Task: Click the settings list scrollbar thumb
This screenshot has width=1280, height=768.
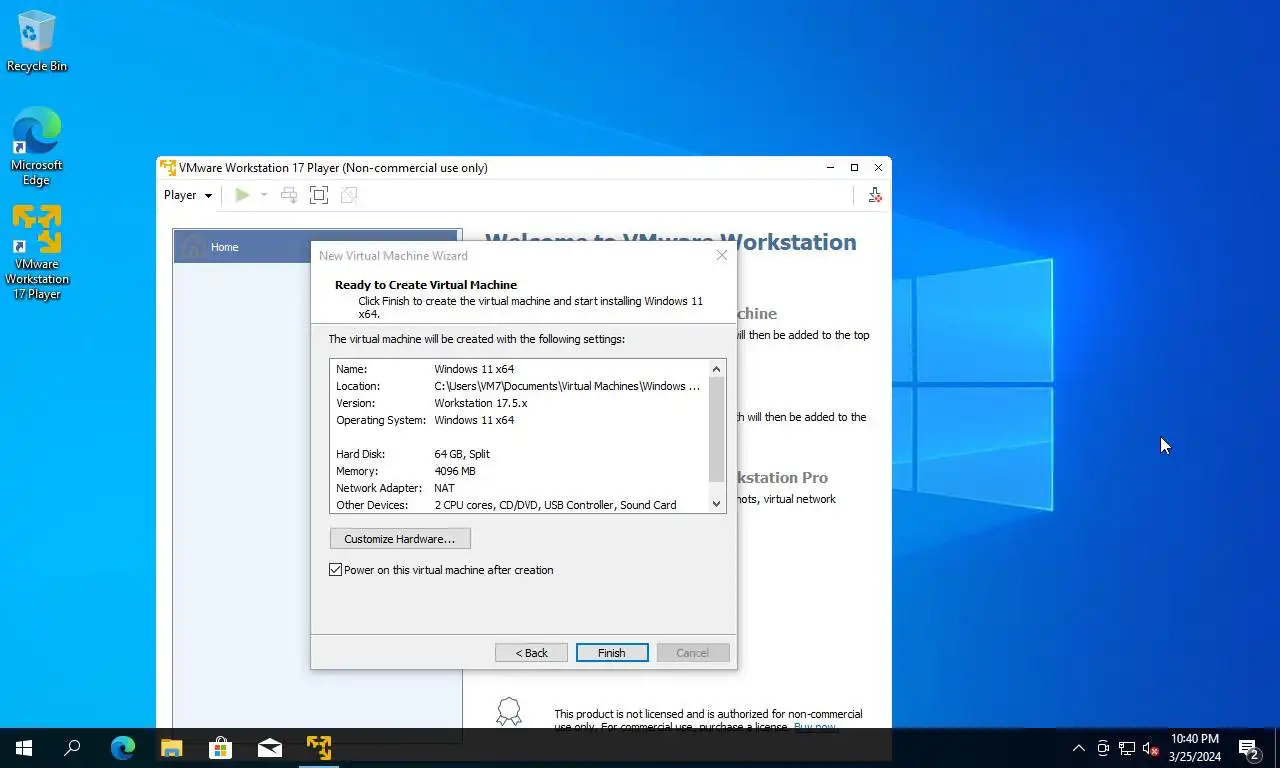Action: [x=716, y=430]
